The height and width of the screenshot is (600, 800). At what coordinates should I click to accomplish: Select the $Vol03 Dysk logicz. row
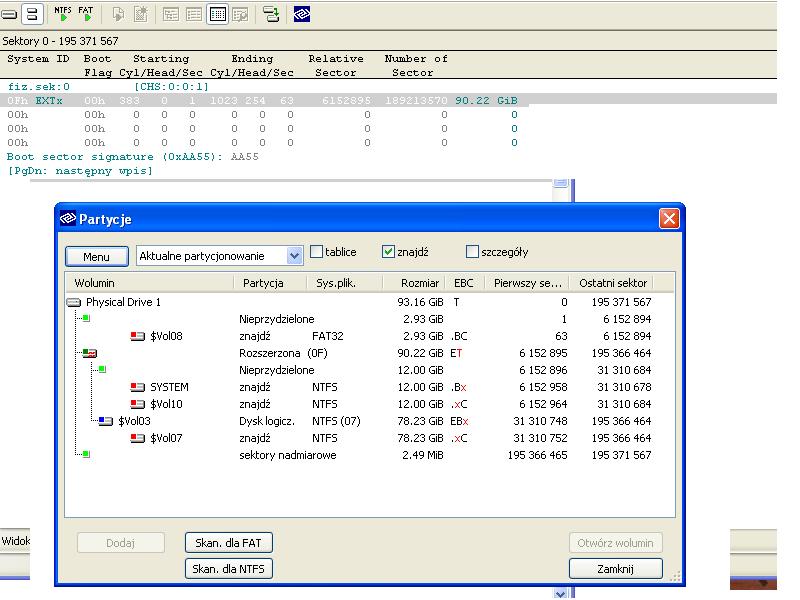[x=359, y=421]
